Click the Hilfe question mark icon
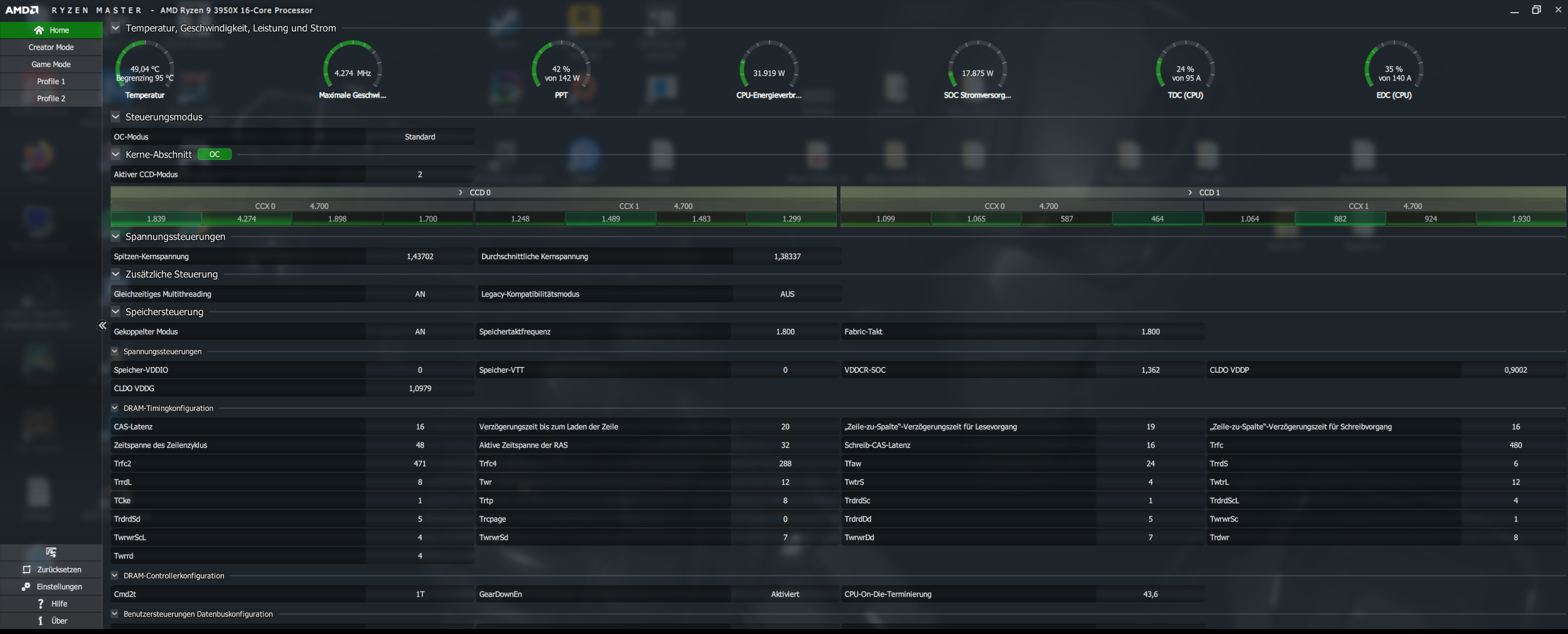1568x634 pixels. pyautogui.click(x=40, y=603)
